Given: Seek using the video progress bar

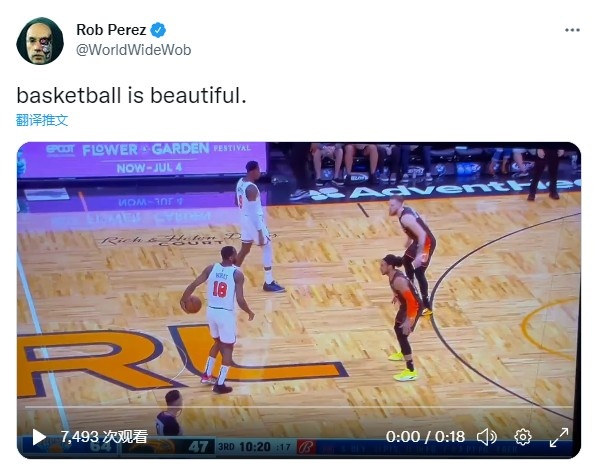Looking at the screenshot, I should 299,407.
